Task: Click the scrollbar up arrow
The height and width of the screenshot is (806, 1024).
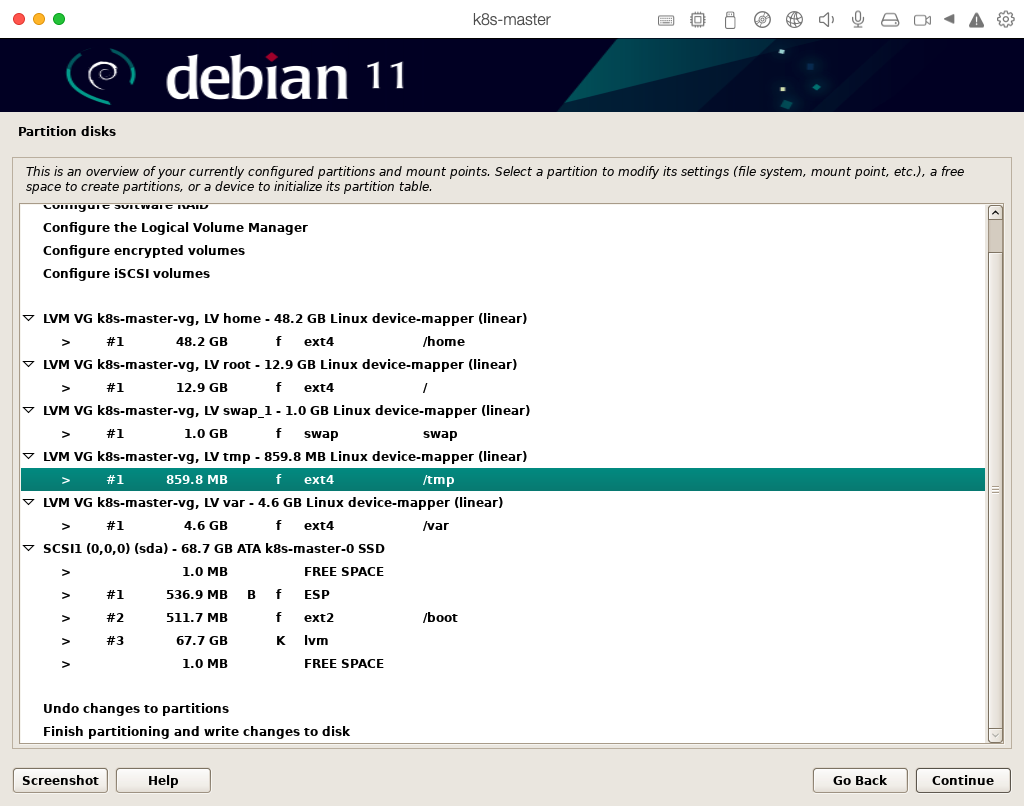Action: [x=995, y=212]
